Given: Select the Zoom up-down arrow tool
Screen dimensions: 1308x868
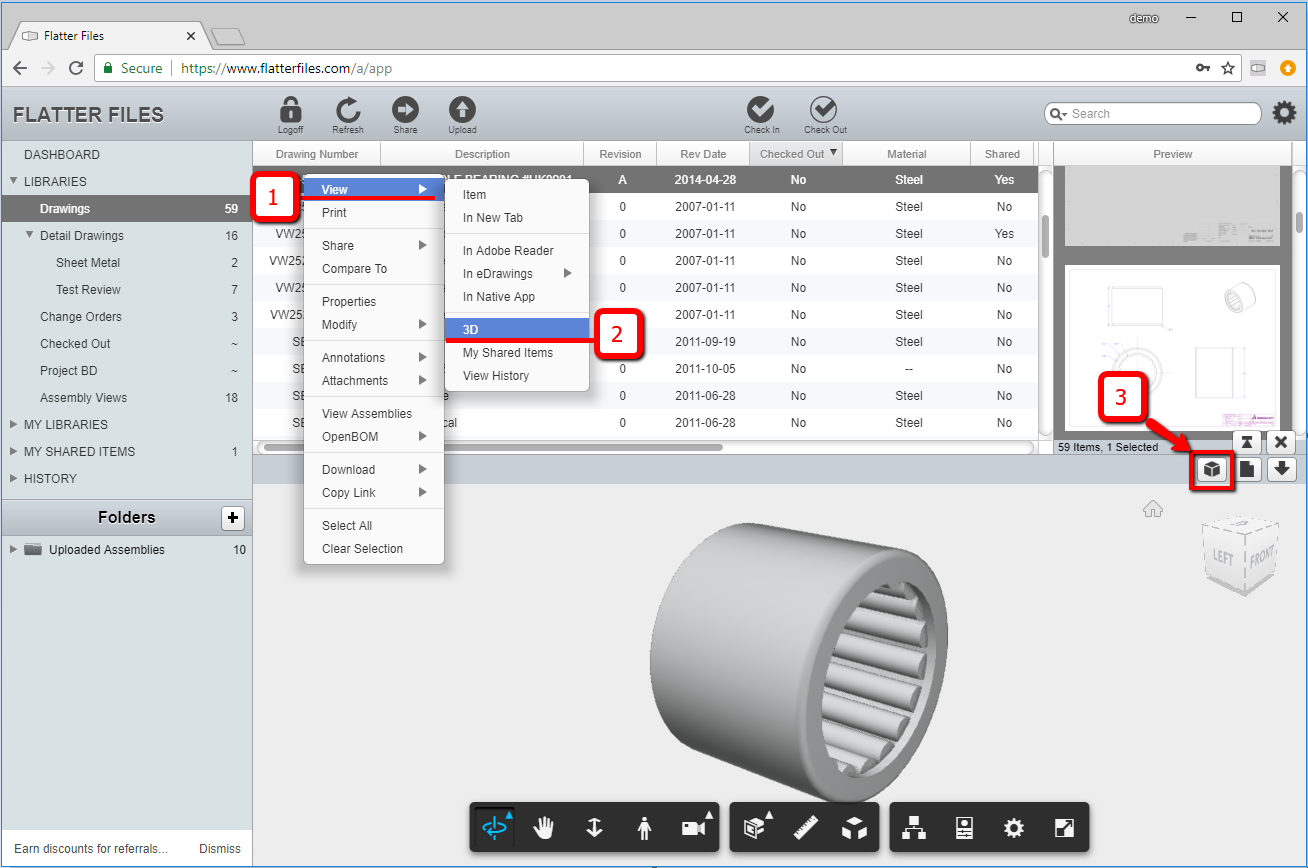Looking at the screenshot, I should (x=594, y=827).
